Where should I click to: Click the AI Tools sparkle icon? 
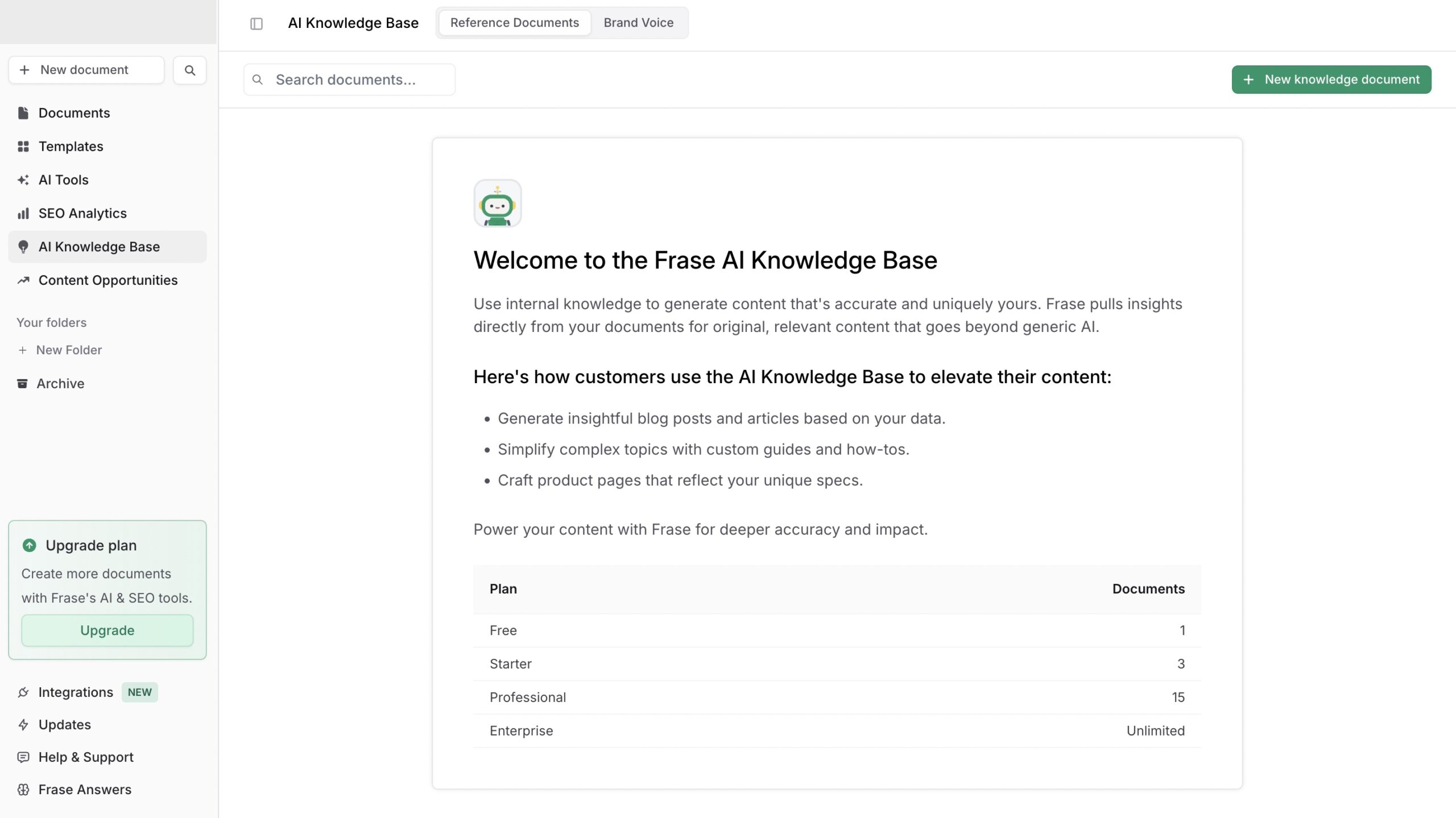[x=23, y=180]
